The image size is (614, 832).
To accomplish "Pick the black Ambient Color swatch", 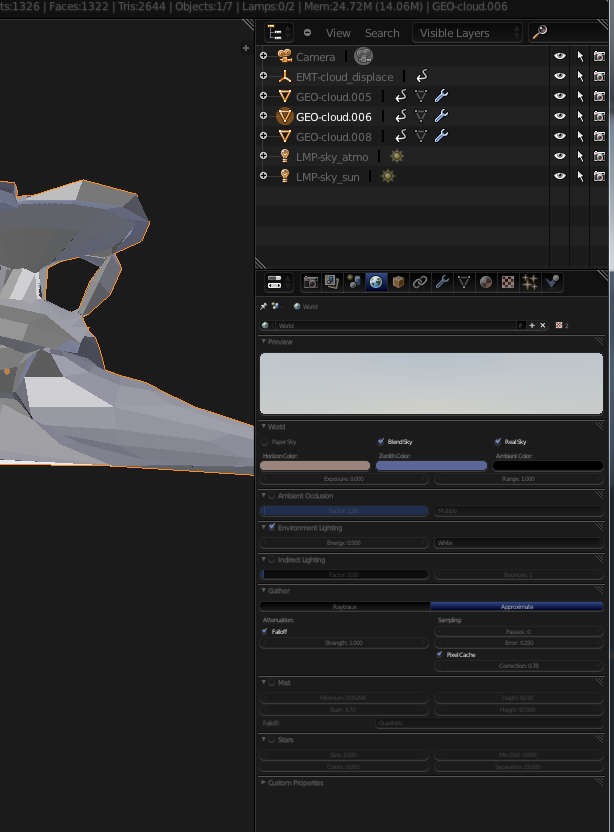I will 548,466.
